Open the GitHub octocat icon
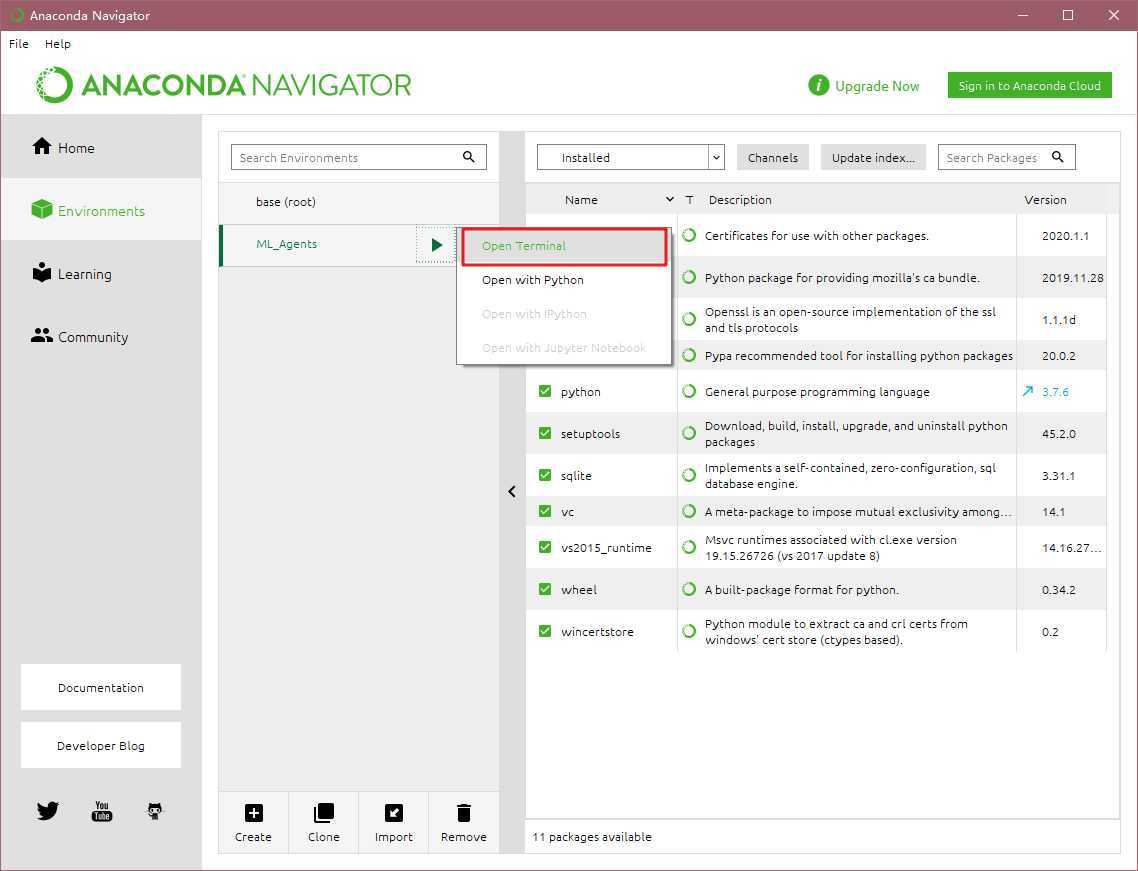Image resolution: width=1138 pixels, height=871 pixels. 155,811
